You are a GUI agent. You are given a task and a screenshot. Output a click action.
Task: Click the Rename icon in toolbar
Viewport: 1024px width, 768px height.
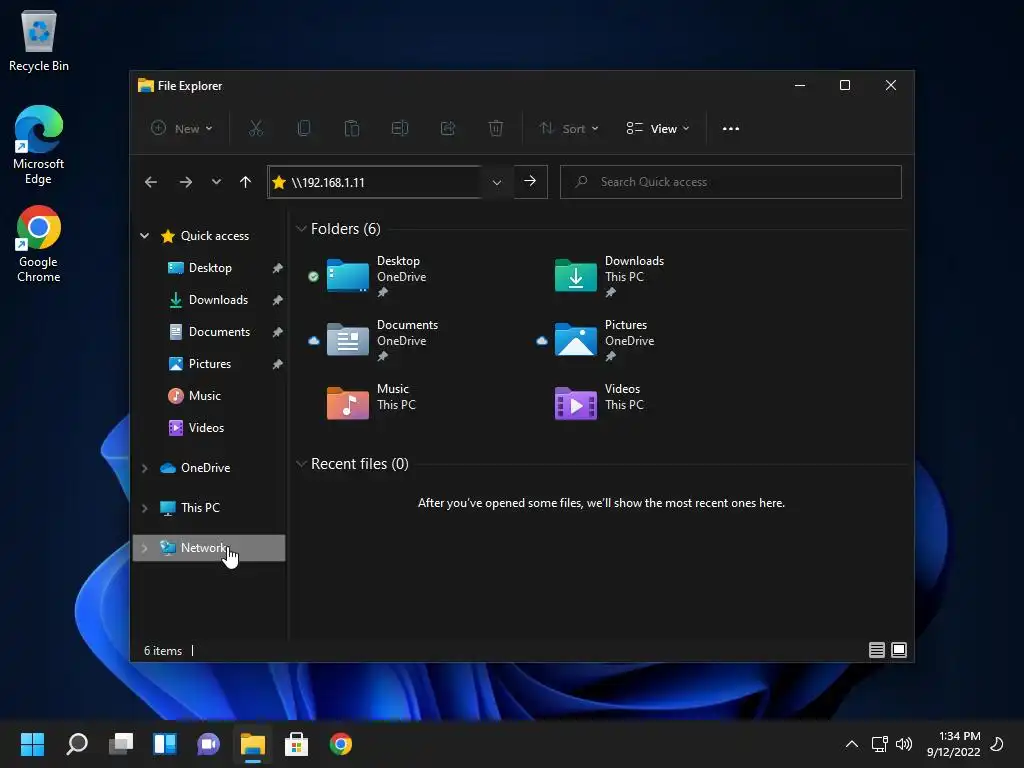[400, 129]
